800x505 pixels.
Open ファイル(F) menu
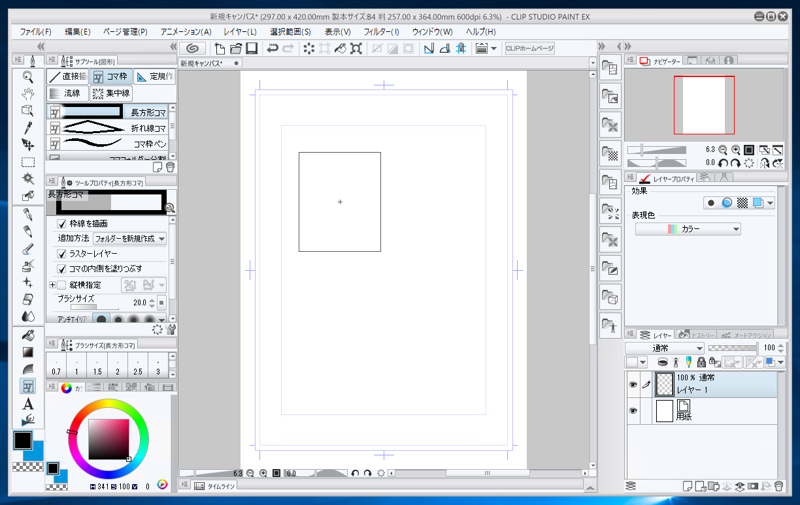point(35,32)
